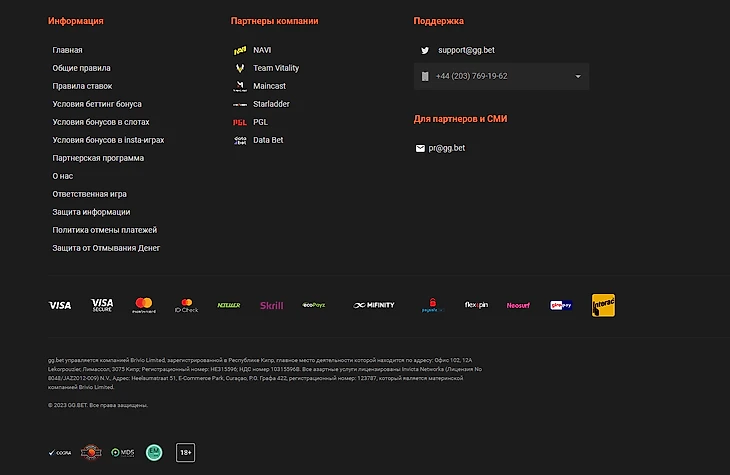Expand phone list using dropdown arrow
Viewport: 730px width, 475px height.
click(x=578, y=76)
